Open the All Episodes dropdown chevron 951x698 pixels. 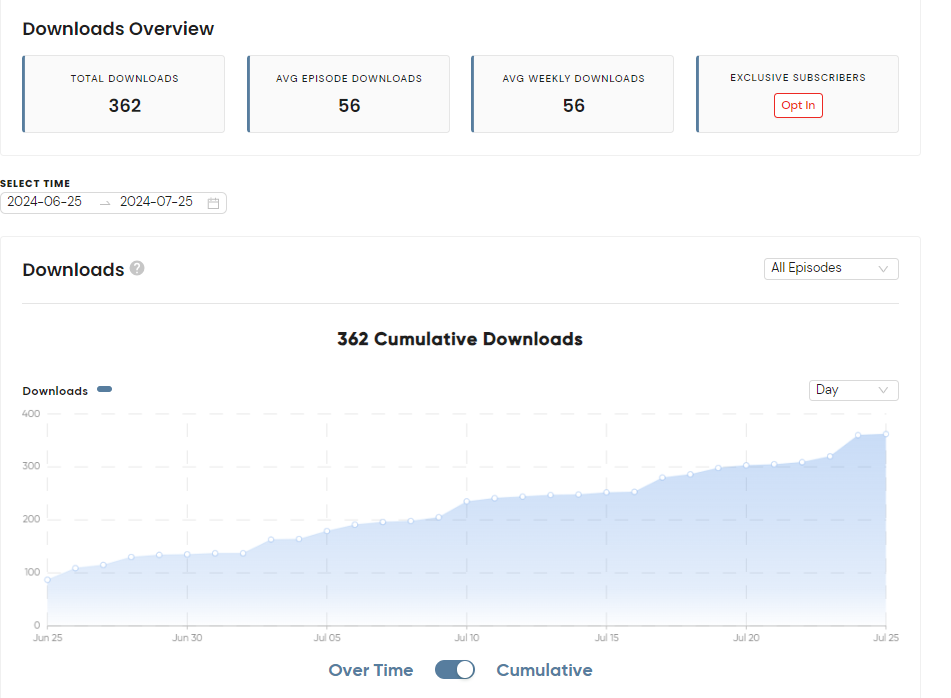pos(883,268)
